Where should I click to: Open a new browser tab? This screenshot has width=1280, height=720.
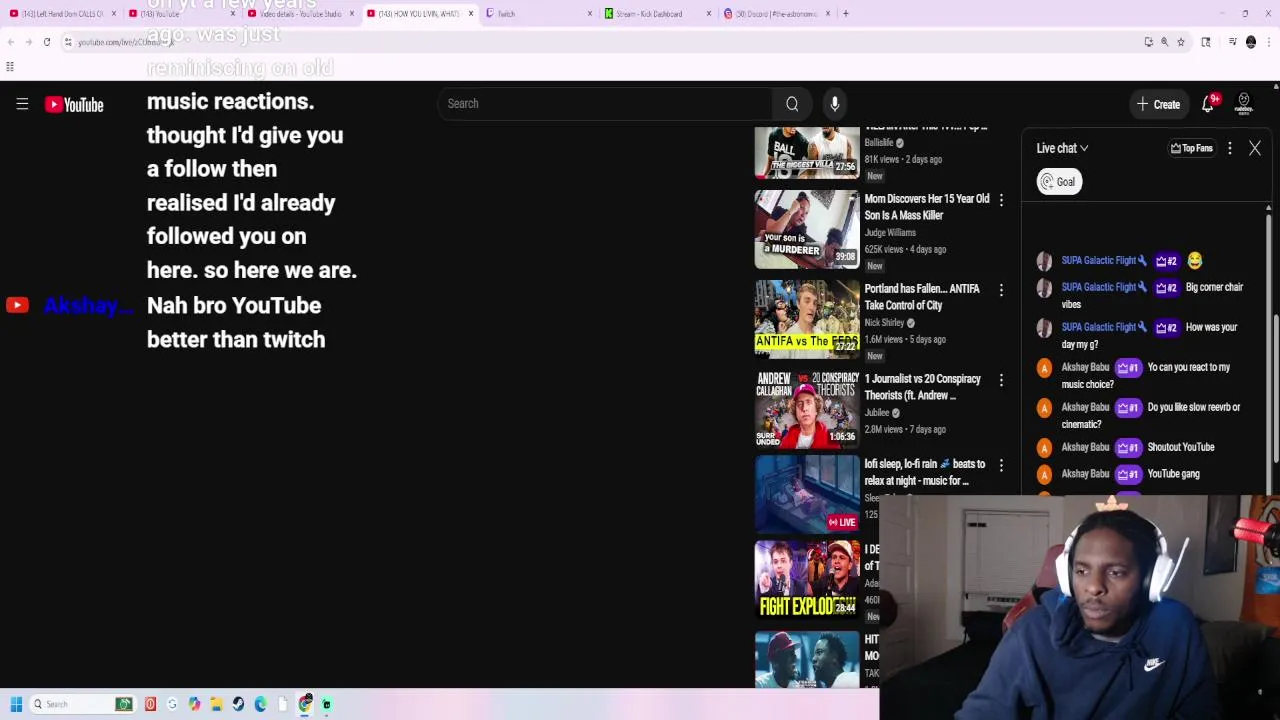pyautogui.click(x=846, y=14)
